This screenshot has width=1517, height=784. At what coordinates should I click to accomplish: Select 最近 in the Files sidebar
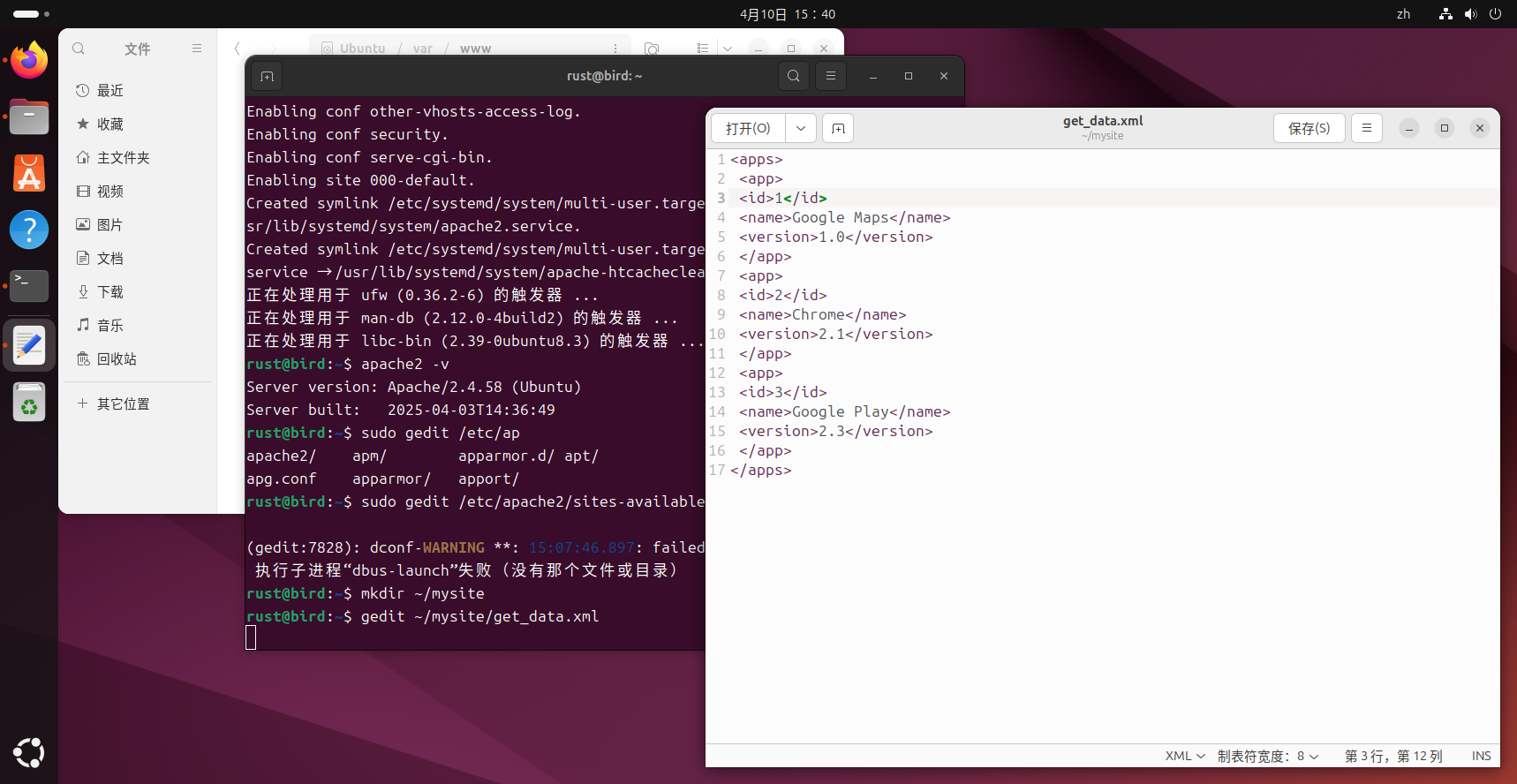pyautogui.click(x=140, y=91)
